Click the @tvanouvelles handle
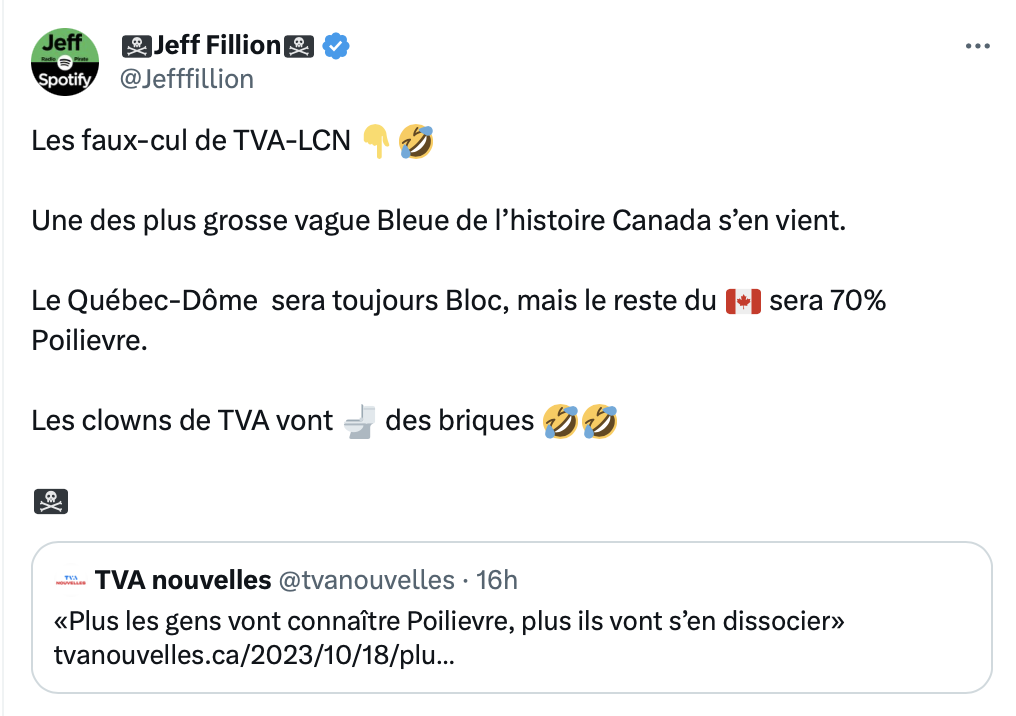 [x=367, y=581]
